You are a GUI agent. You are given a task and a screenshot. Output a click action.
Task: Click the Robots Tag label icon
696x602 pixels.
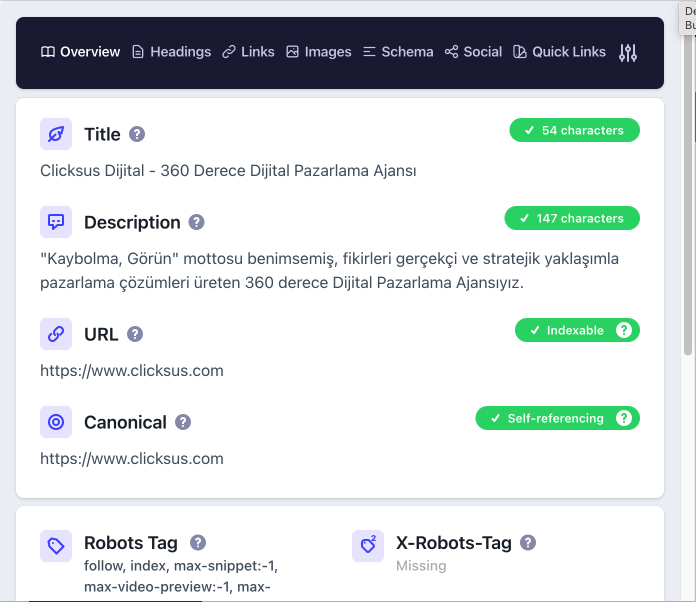(x=56, y=546)
